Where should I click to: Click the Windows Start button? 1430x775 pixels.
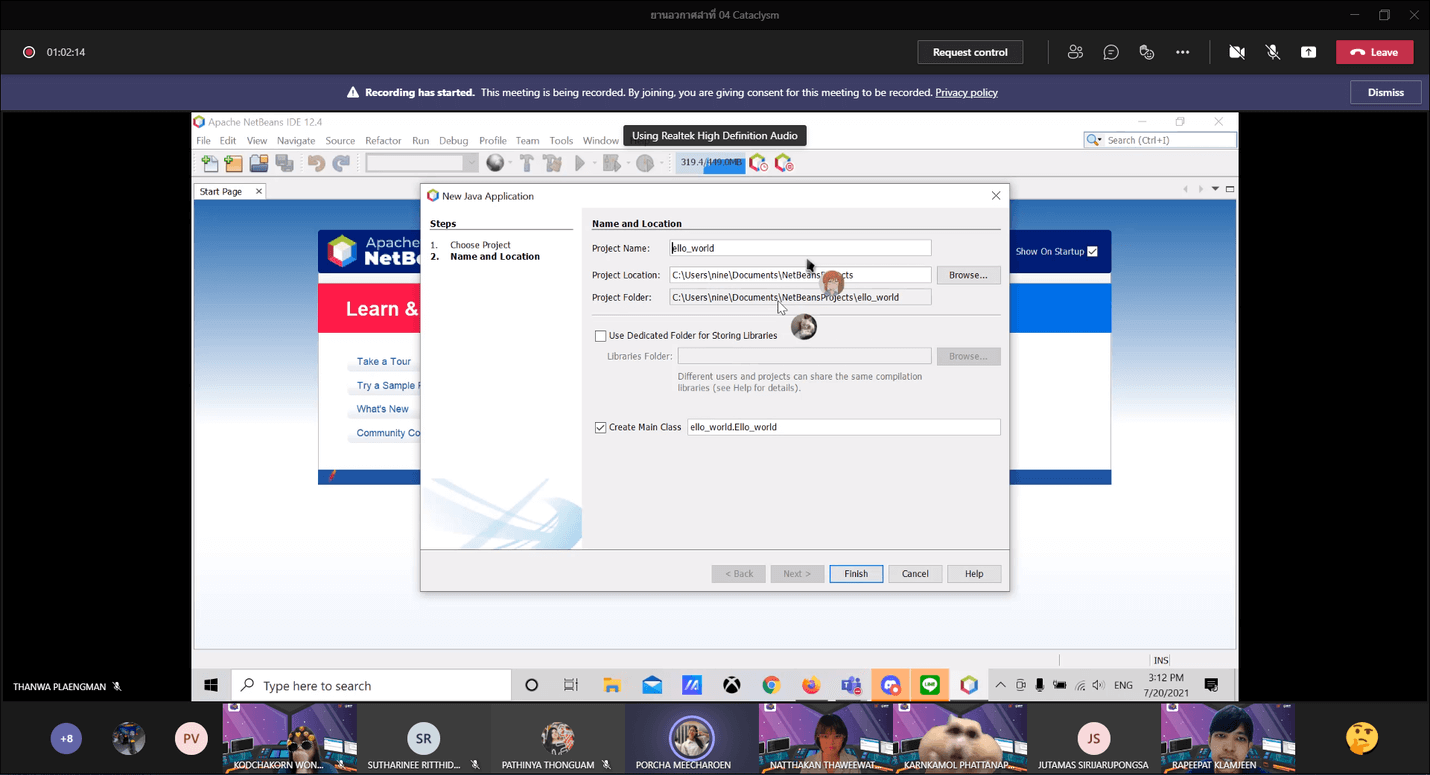(x=211, y=686)
